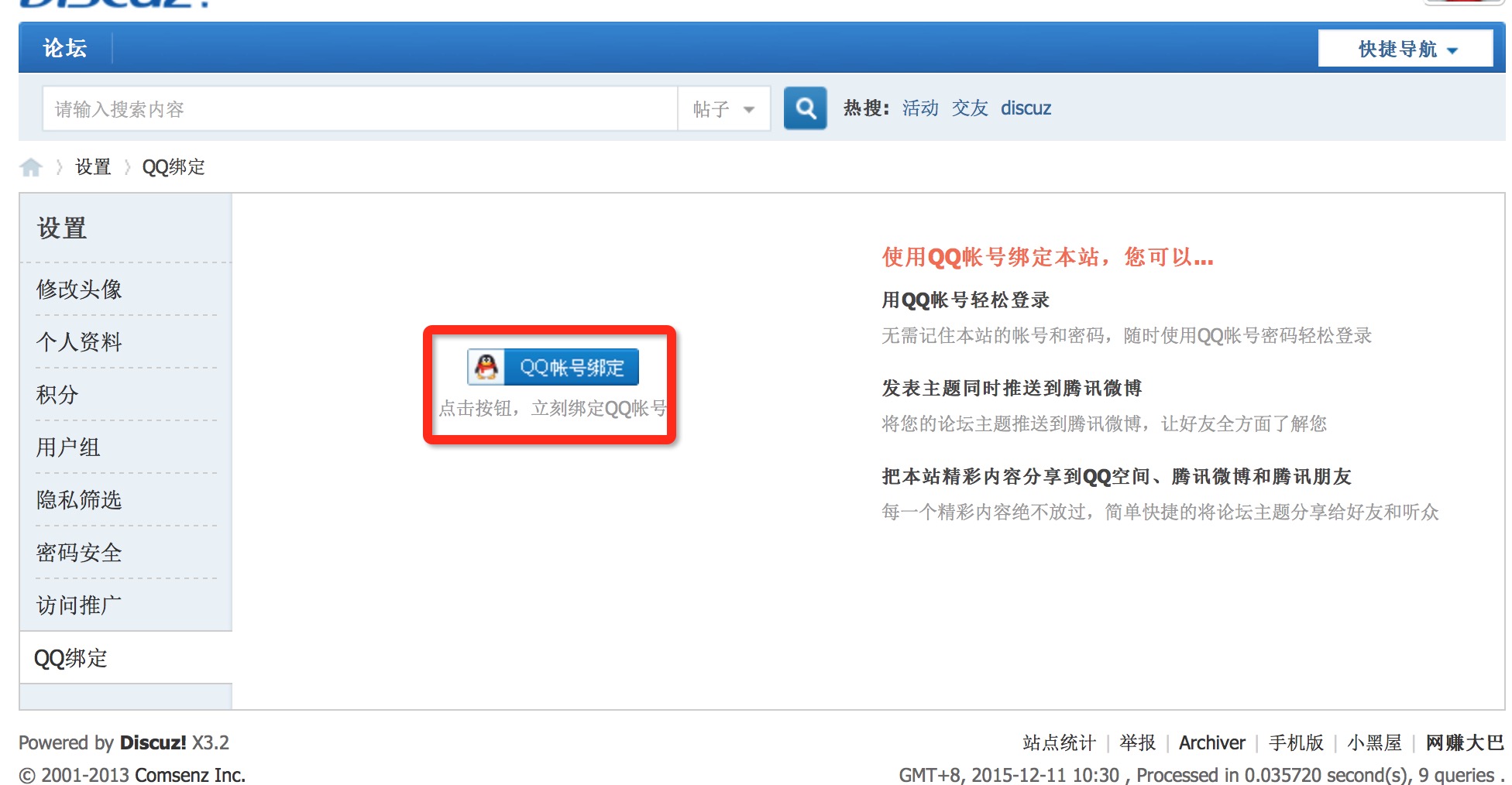Screen dimensions: 1512x785
Task: Open the 帖子 search type dropdown
Action: tap(723, 109)
